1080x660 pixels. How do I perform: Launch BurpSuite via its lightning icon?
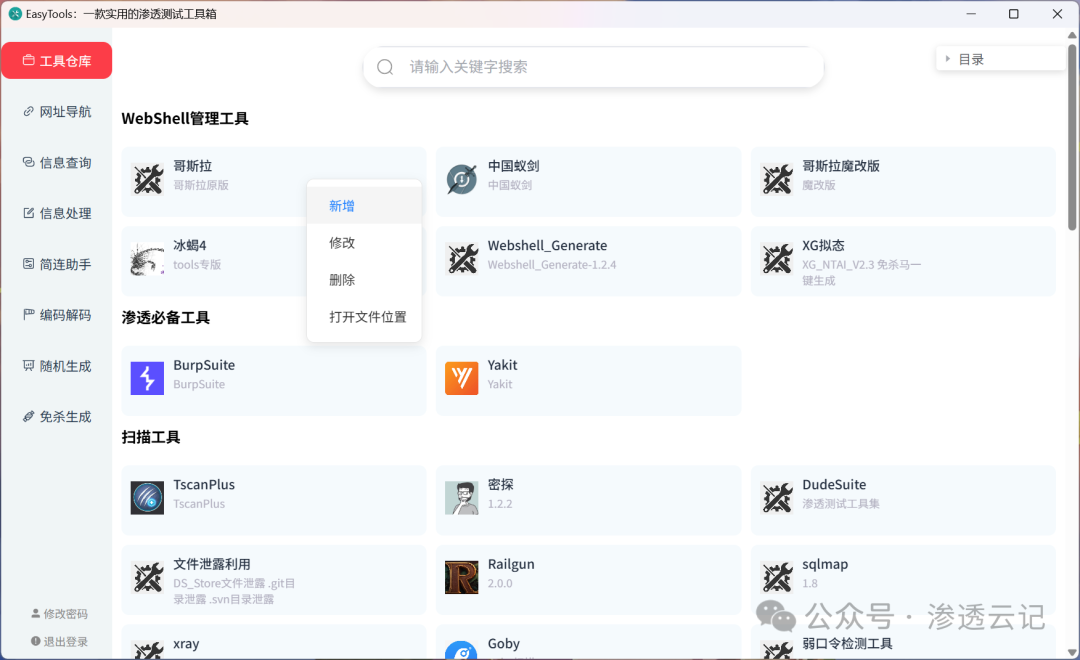pos(147,378)
